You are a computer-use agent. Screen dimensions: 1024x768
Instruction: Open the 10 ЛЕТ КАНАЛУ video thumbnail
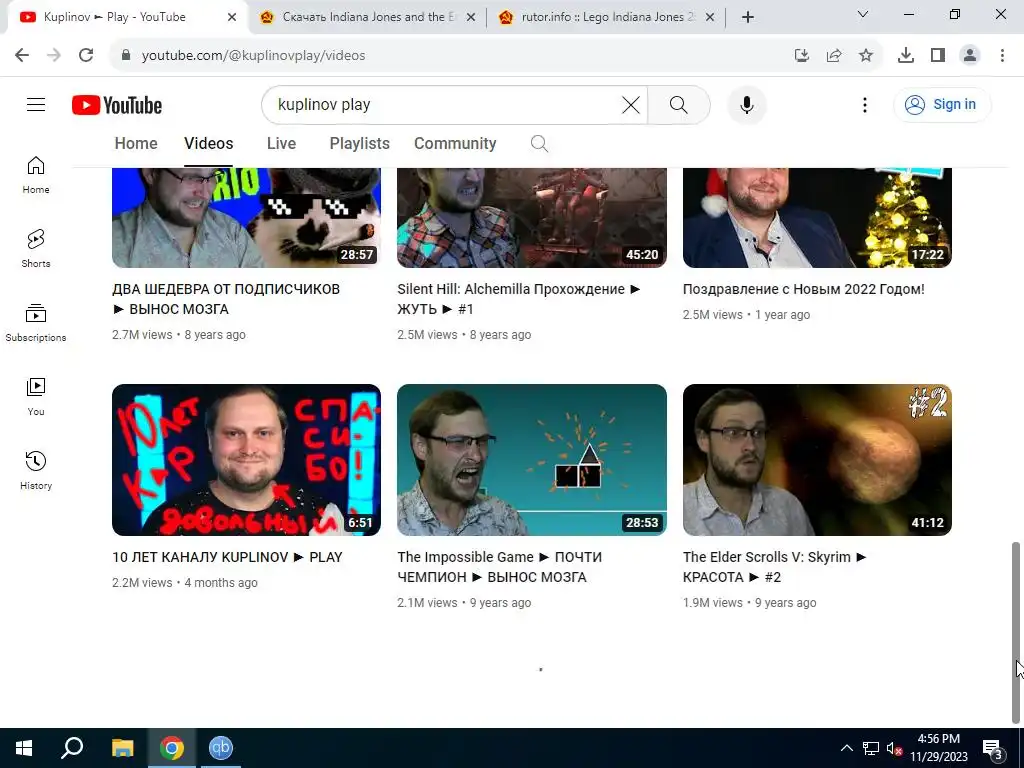coord(246,460)
